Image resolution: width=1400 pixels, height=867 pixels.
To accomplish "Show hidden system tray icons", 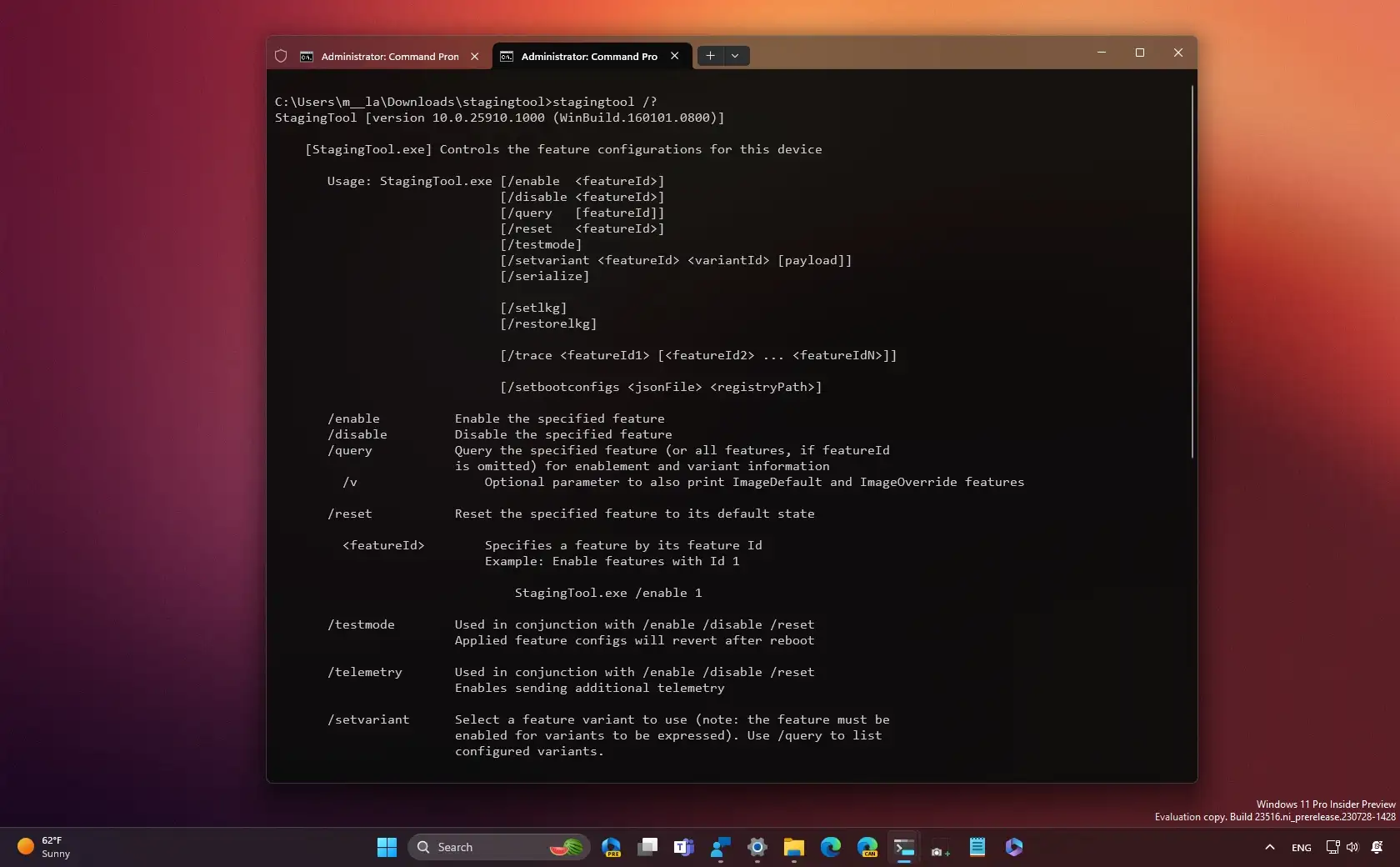I will pos(1269,847).
